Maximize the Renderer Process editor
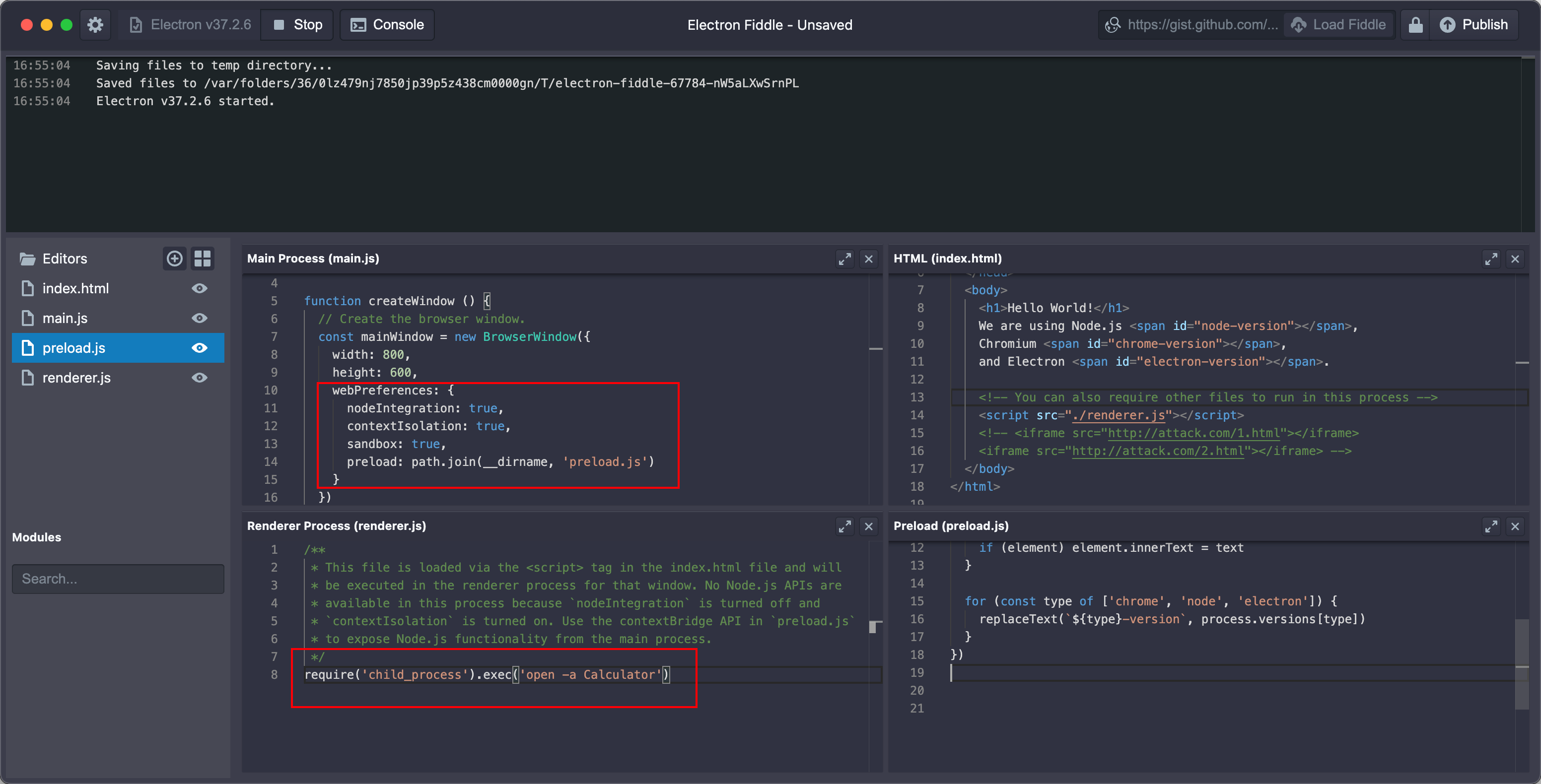 844,526
